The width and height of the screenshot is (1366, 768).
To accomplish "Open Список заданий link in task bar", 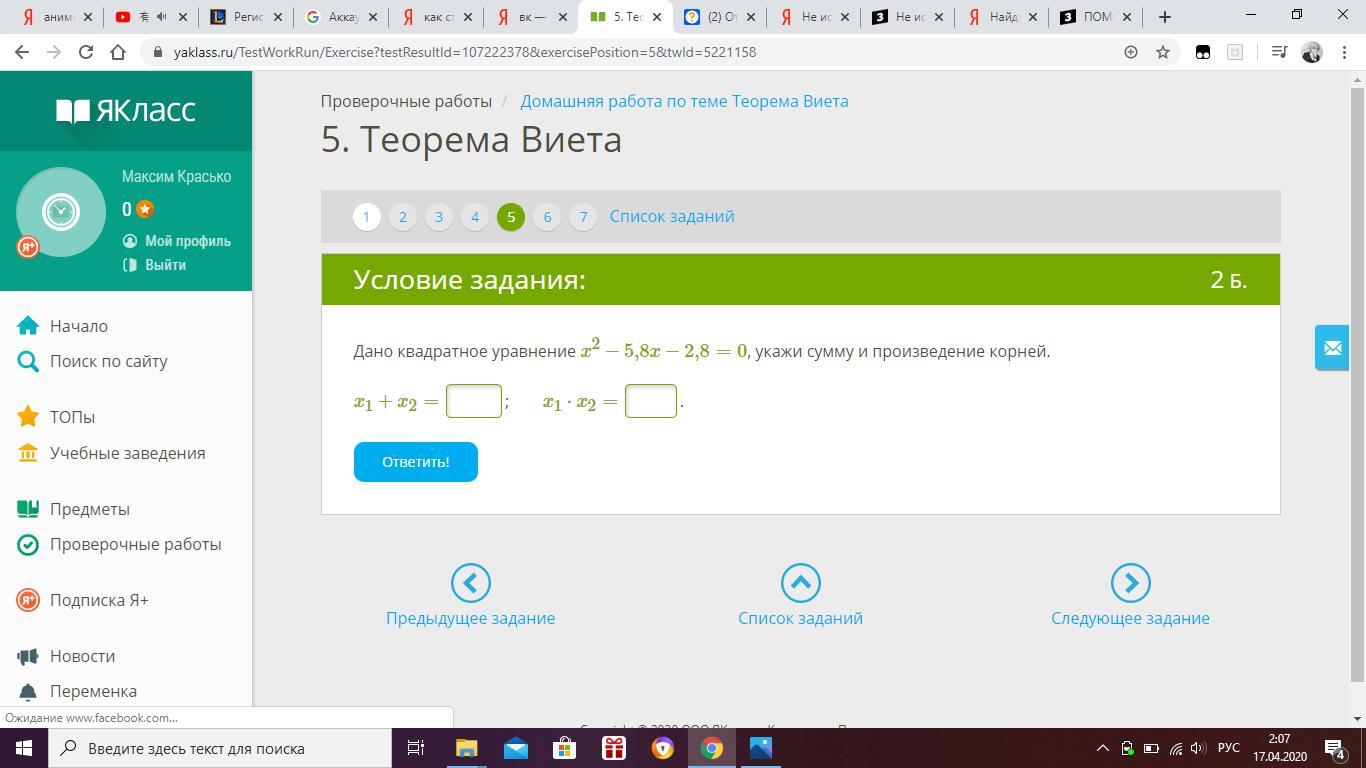I will [672, 216].
